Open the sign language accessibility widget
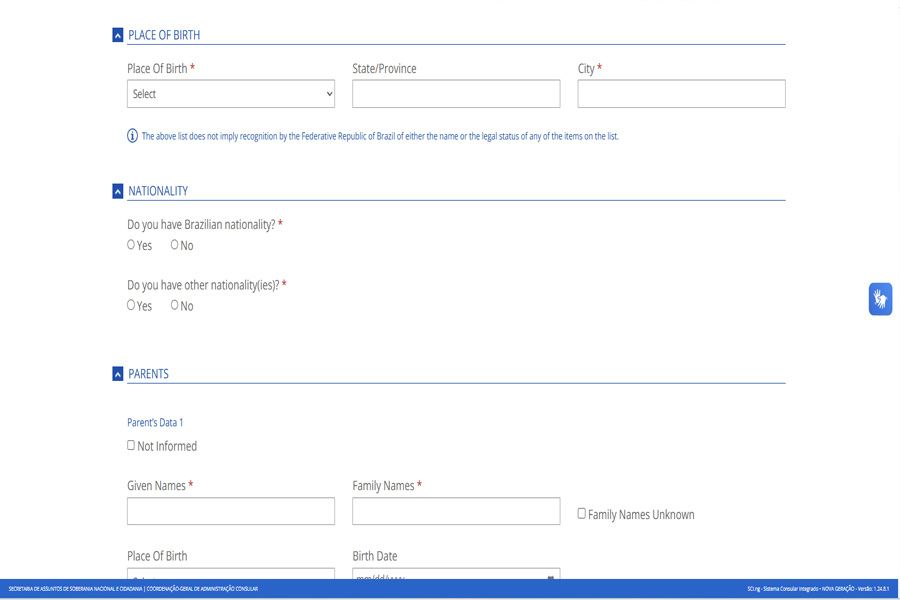The image size is (900, 600). coord(880,299)
